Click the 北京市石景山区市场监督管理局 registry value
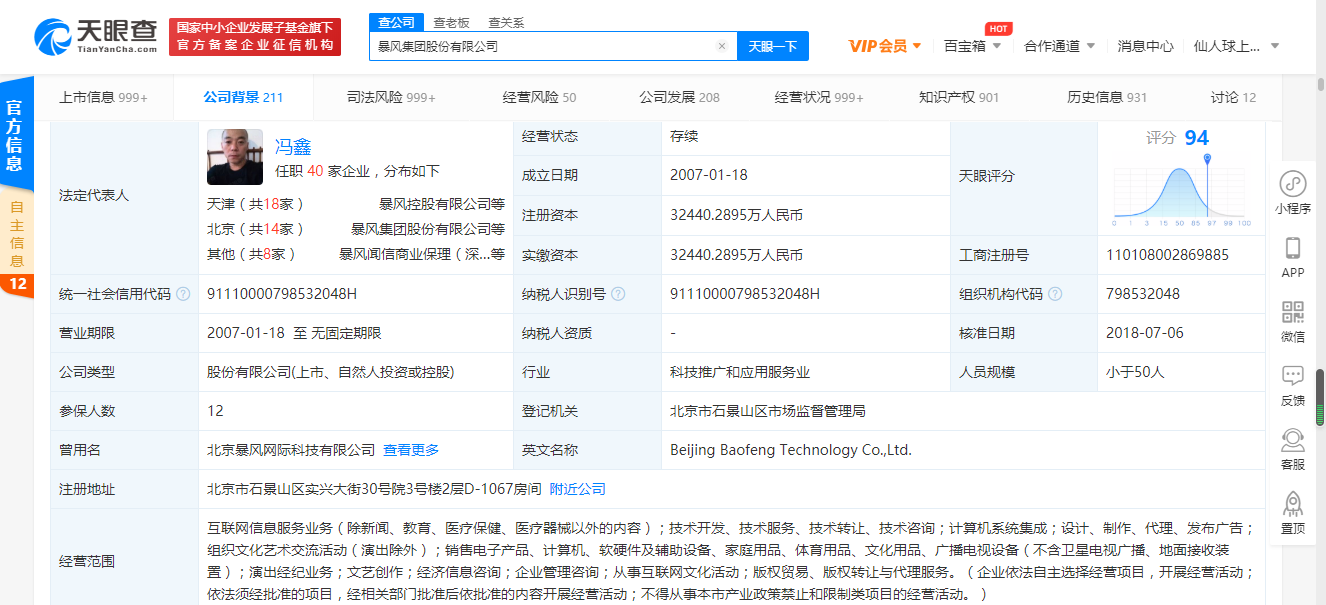The width and height of the screenshot is (1326, 605). [768, 411]
